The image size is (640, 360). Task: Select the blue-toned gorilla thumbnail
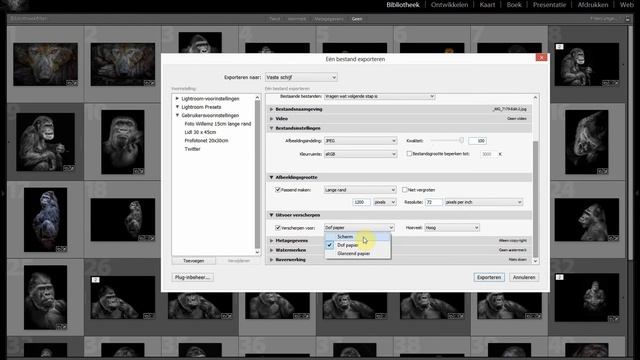coord(45,220)
